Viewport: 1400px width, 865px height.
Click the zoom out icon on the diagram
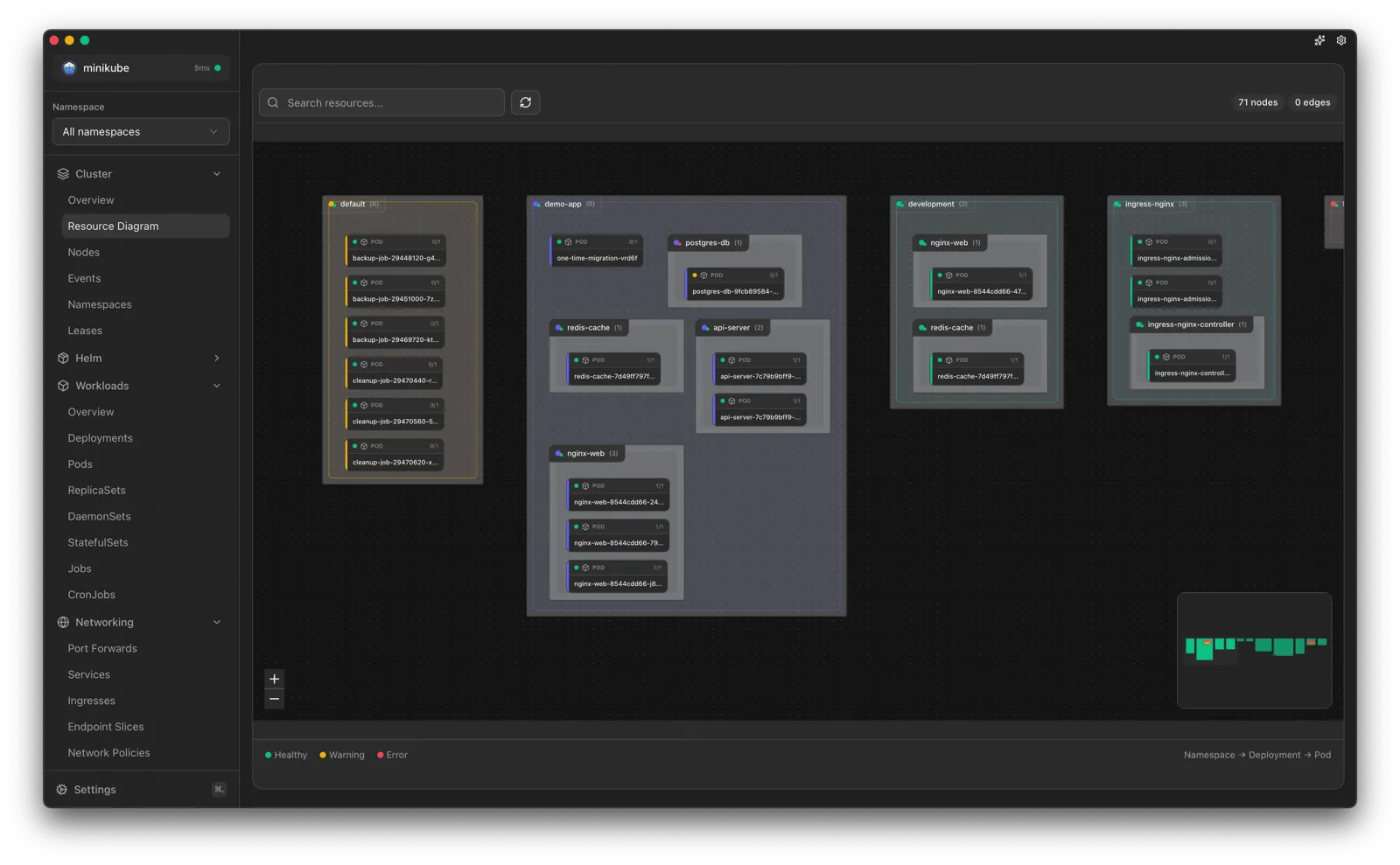(x=274, y=699)
